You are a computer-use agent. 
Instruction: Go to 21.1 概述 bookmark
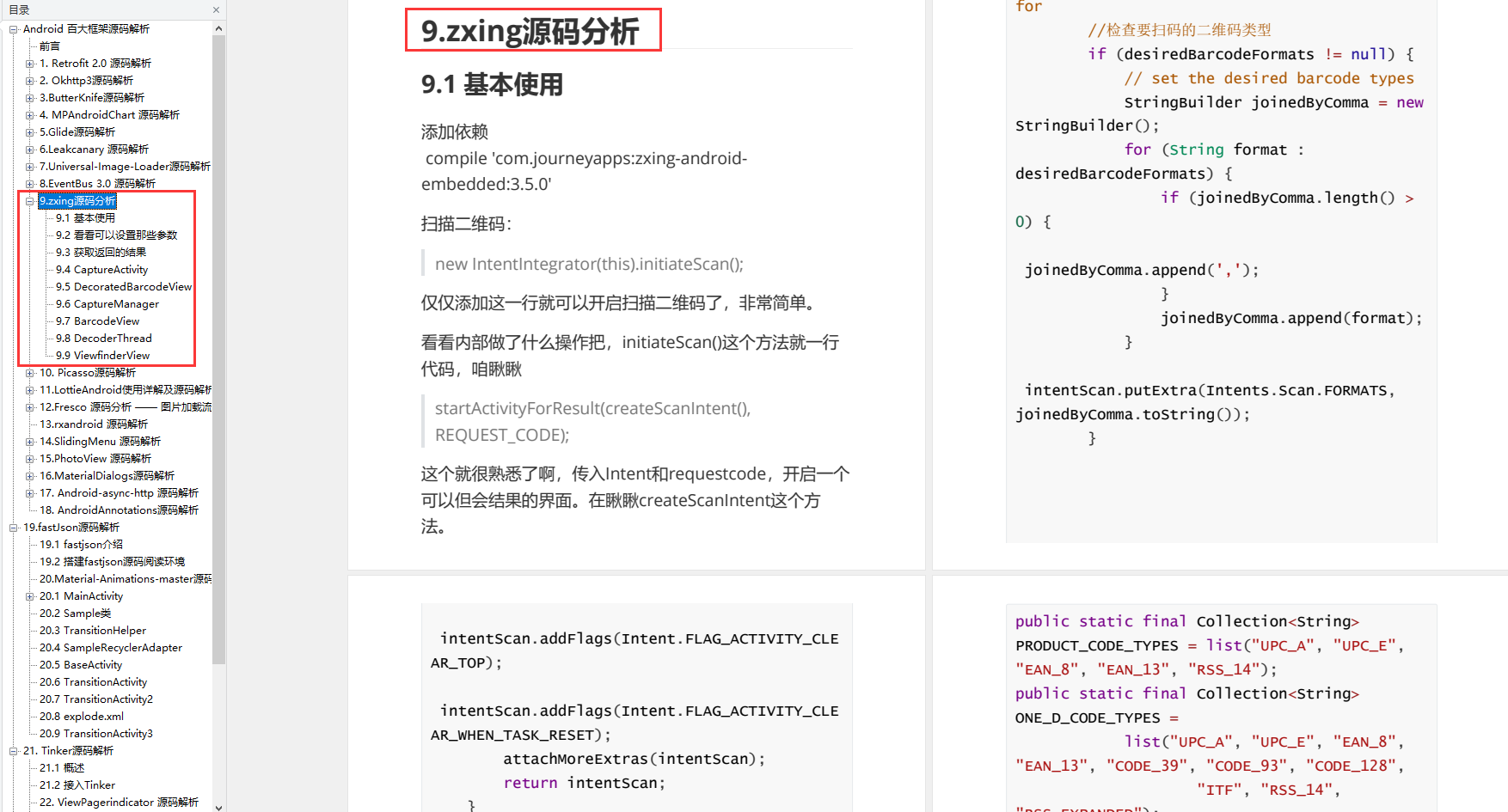(62, 768)
